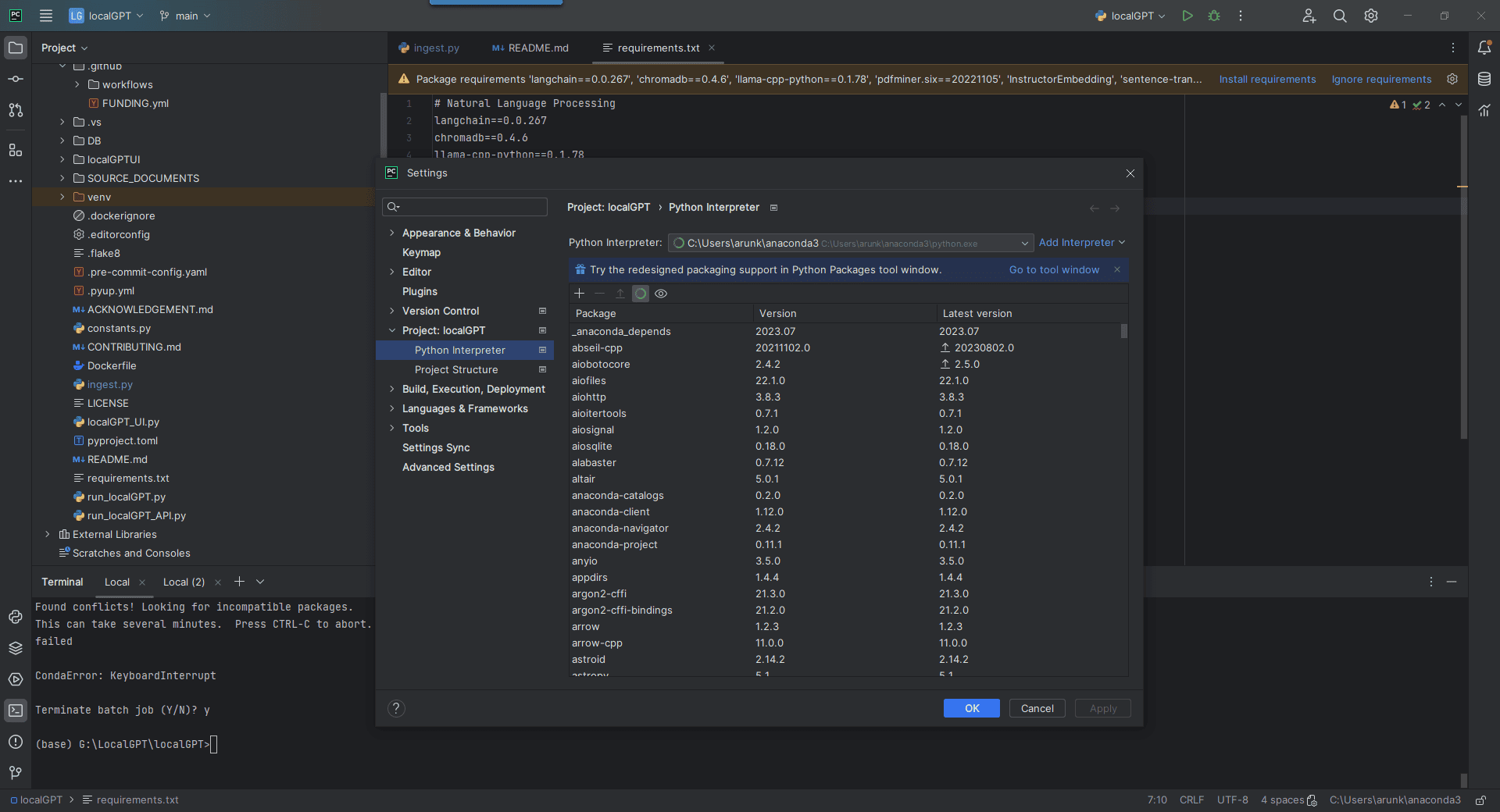Expand the Version Control settings node
Screen dimensions: 1500x812
coord(392,311)
